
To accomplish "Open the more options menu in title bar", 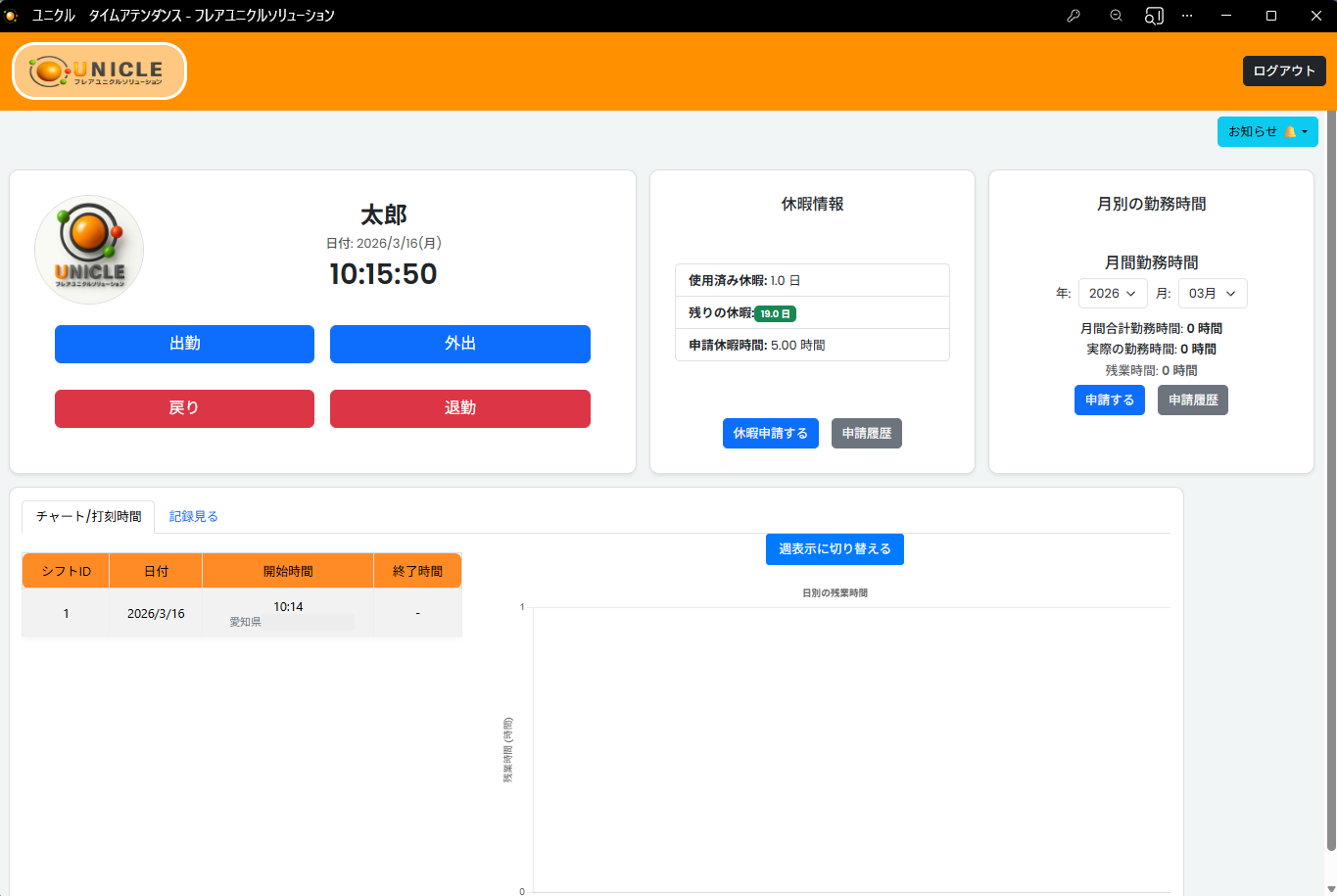I will 1187,16.
